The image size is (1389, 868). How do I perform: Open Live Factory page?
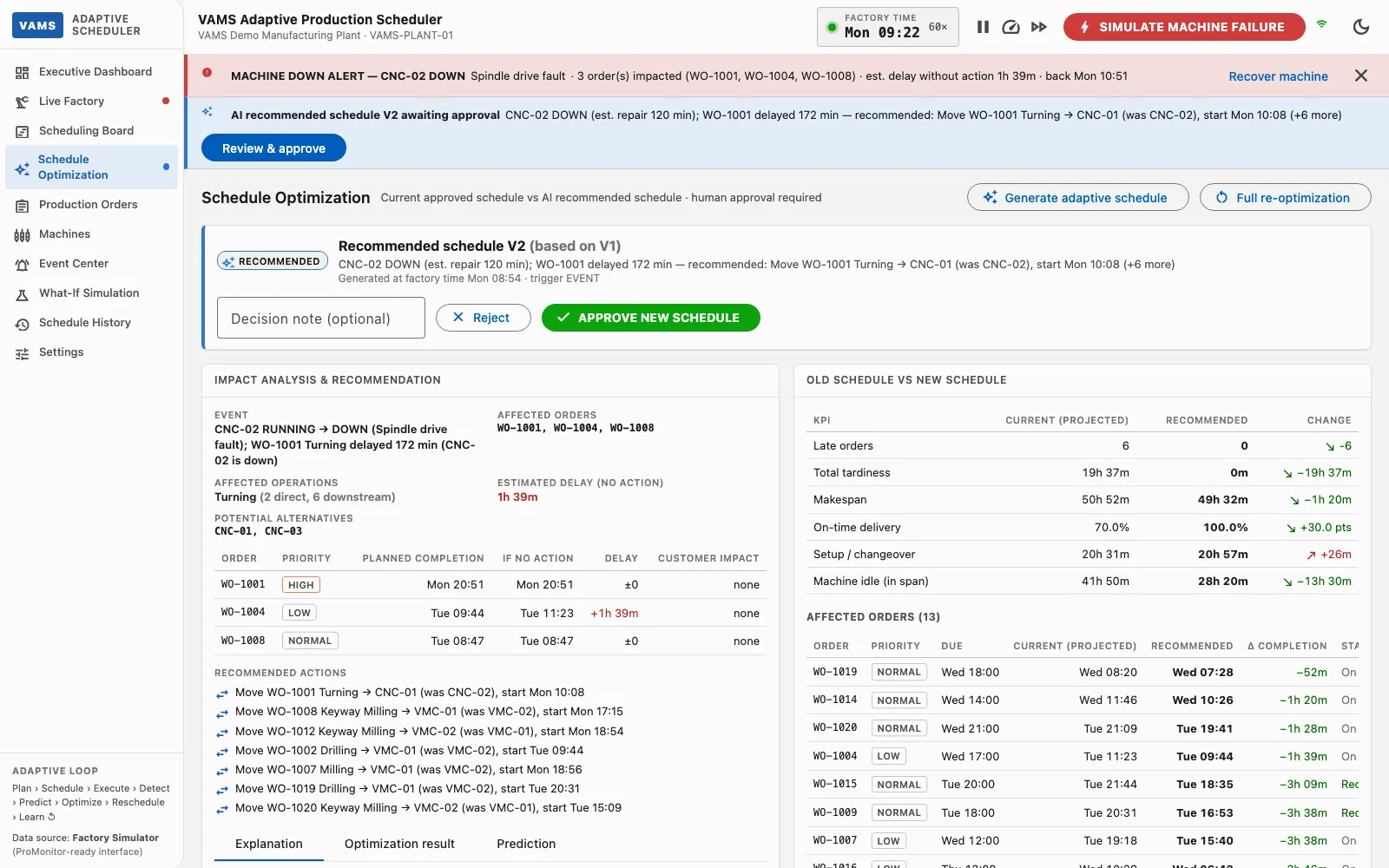tap(91, 102)
